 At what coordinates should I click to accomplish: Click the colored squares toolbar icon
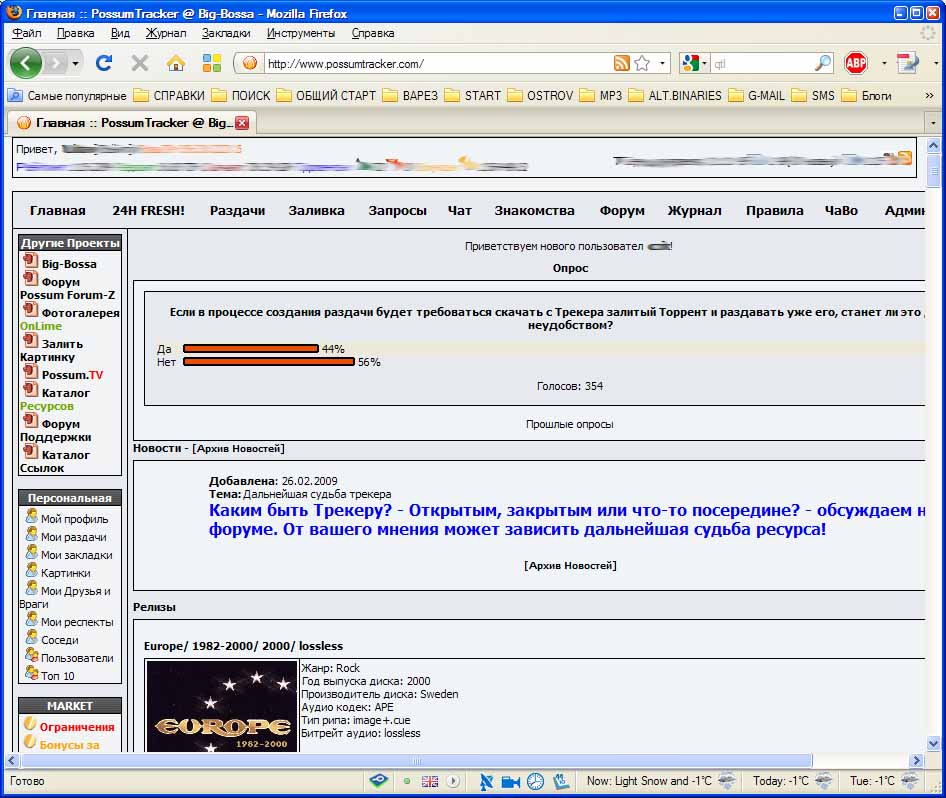tap(211, 63)
